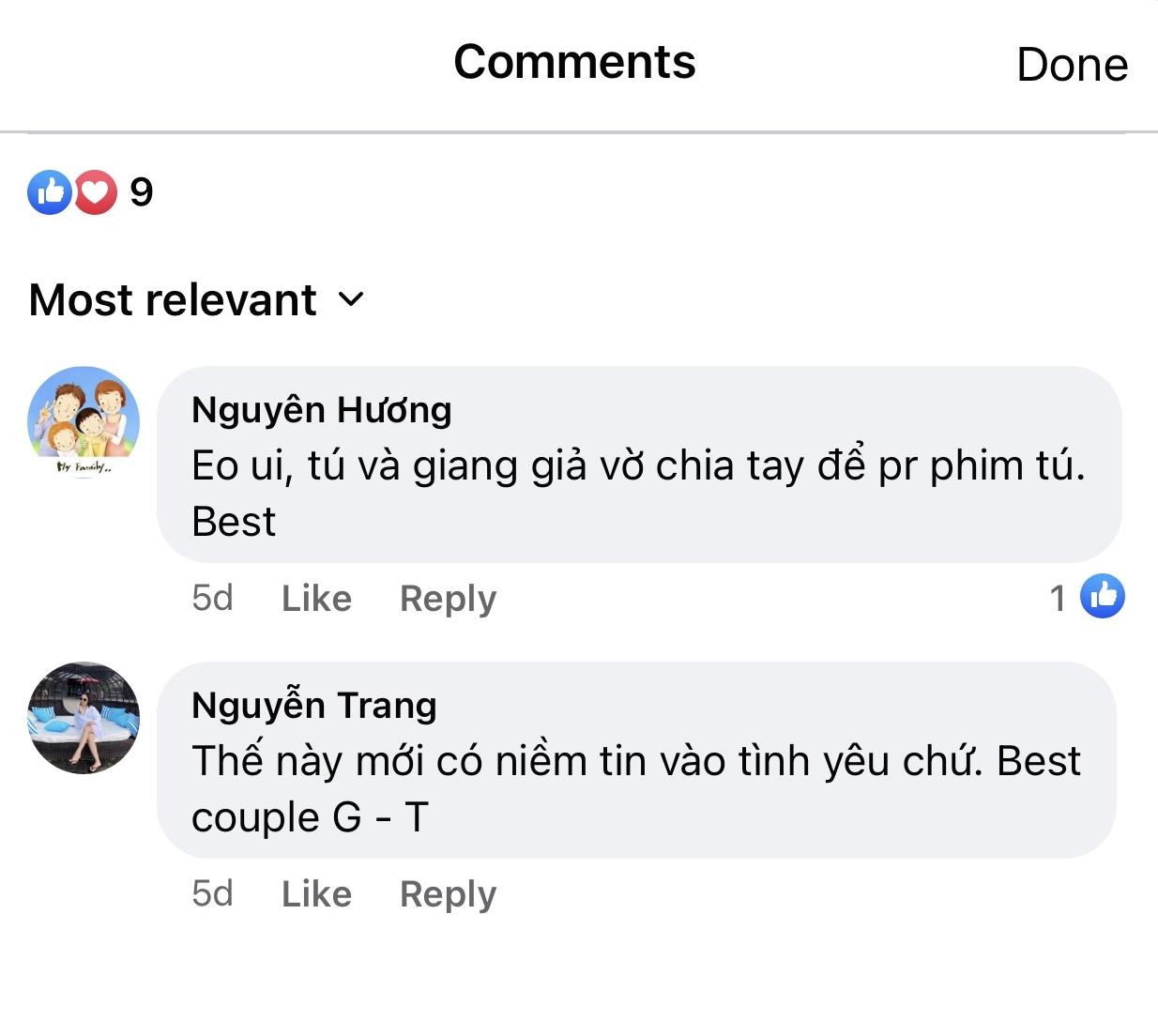Screen dimensions: 1158x1036
Task: Select Nguyễn Trang's name
Action: 314,706
